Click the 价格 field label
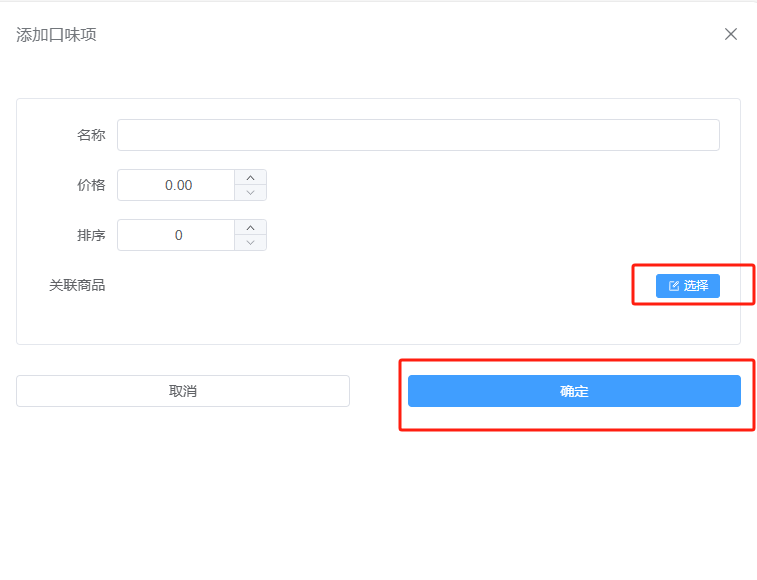The width and height of the screenshot is (757, 580). pos(91,185)
